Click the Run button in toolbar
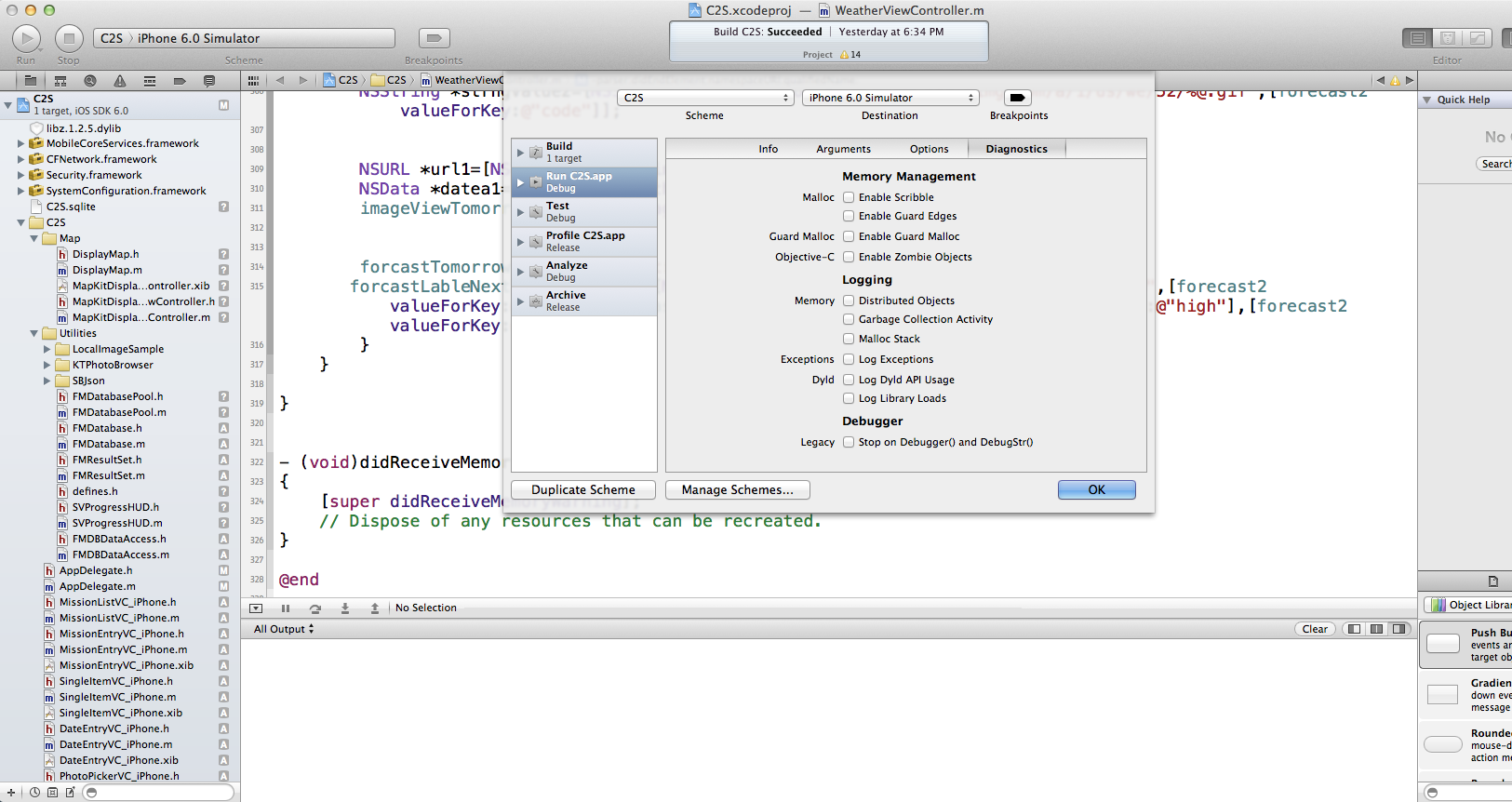Screen dimensions: 1512x802 point(26,38)
